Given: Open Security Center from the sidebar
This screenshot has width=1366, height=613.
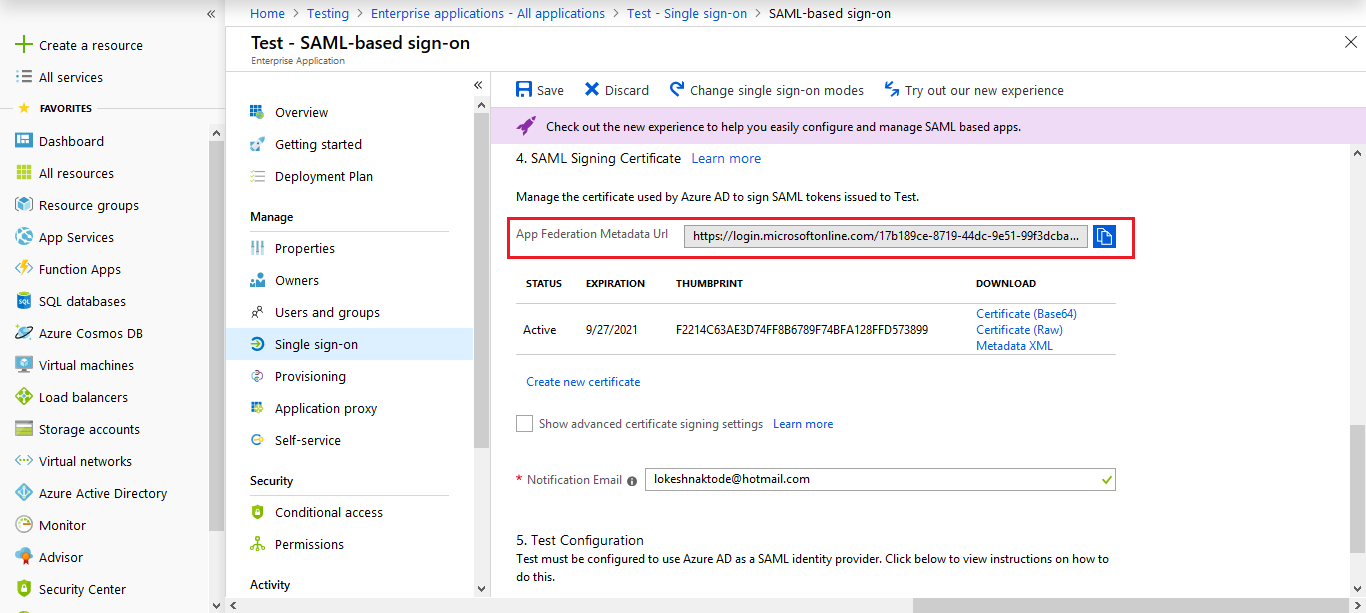Looking at the screenshot, I should [22, 589].
